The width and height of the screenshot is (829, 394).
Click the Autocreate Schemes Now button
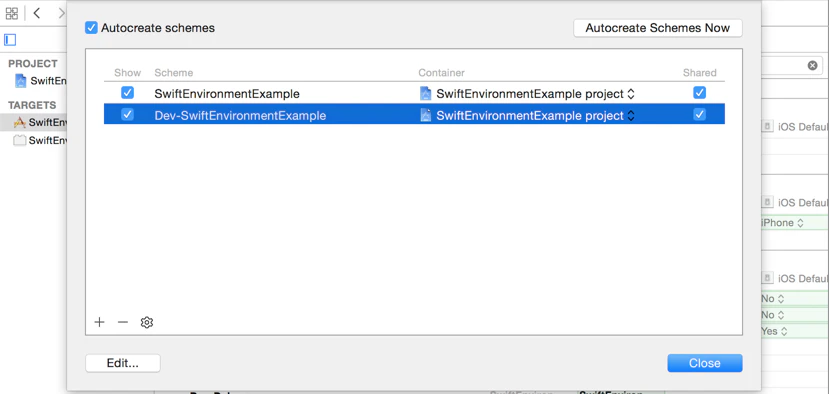[x=658, y=29]
